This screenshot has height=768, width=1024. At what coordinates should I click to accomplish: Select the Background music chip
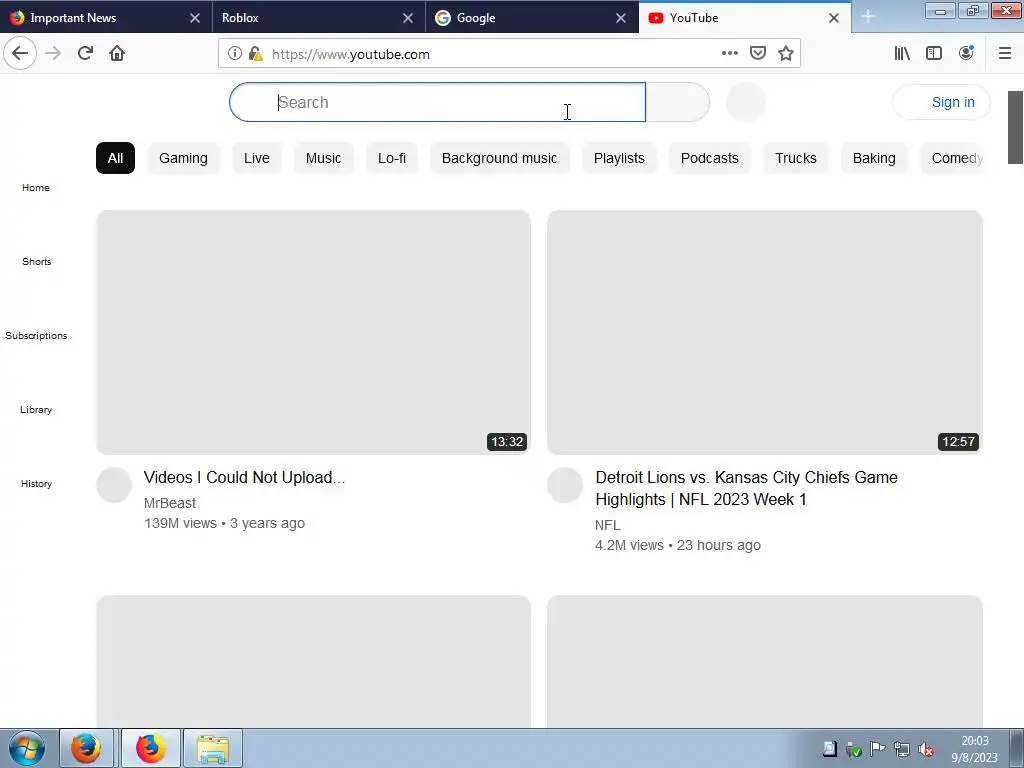[500, 158]
